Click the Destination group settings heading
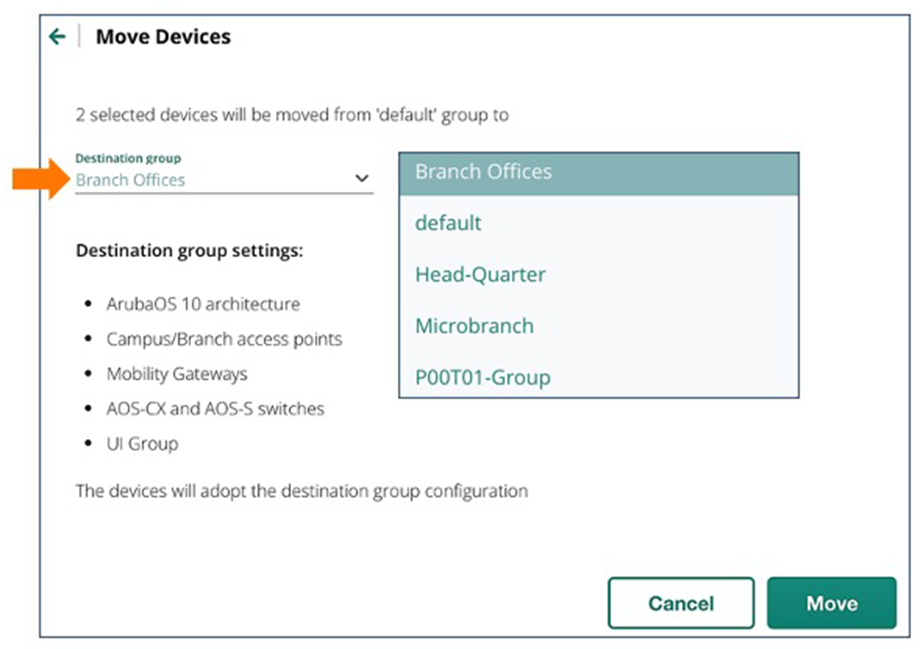This screenshot has height=649, width=920. coord(189,250)
